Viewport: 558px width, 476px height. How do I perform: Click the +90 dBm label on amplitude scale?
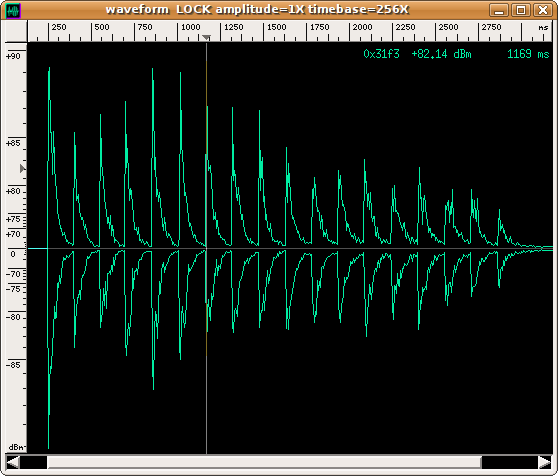click(x=13, y=56)
